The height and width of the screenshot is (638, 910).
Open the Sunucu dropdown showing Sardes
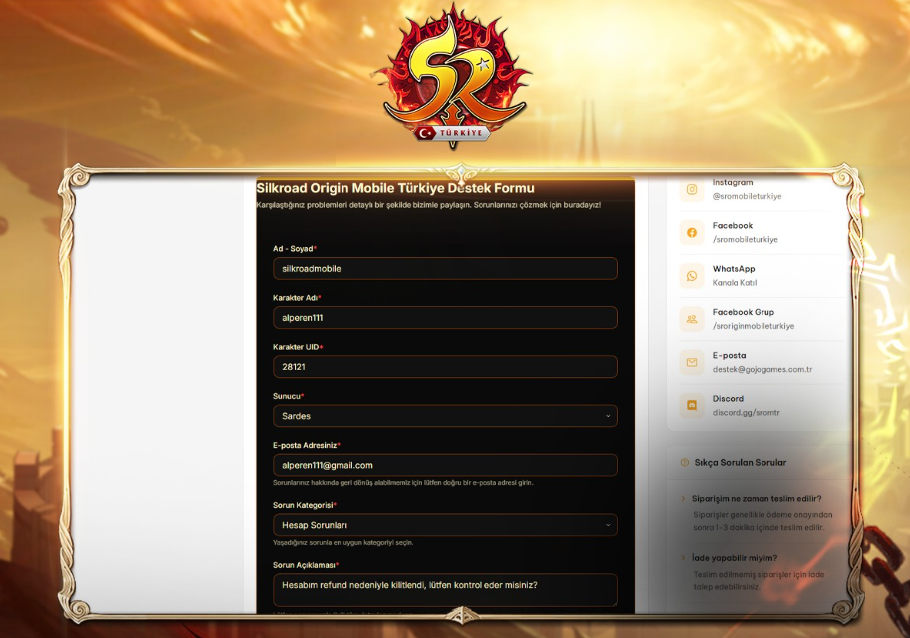click(x=445, y=416)
